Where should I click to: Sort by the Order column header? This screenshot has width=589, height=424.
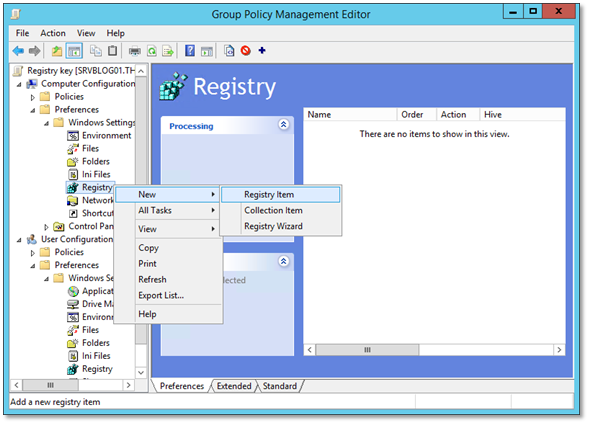[x=417, y=115]
